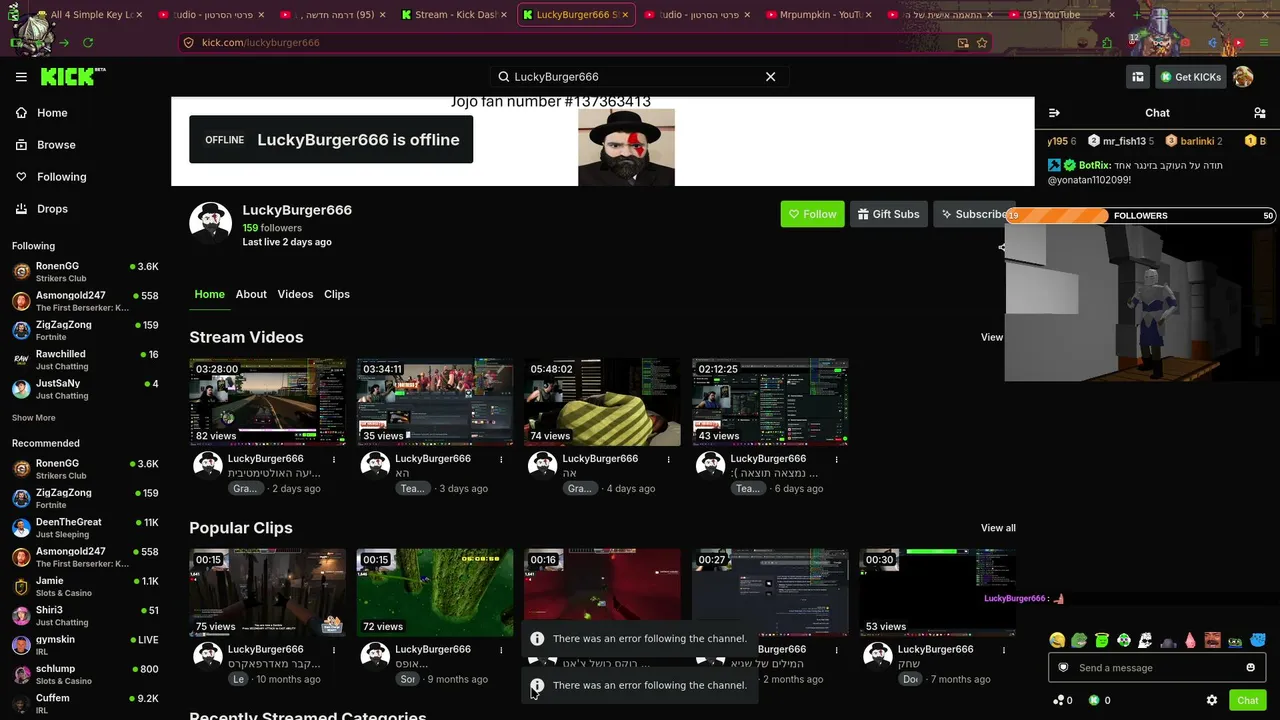
Task: Open options for the 4 days ago video
Action: point(669,459)
